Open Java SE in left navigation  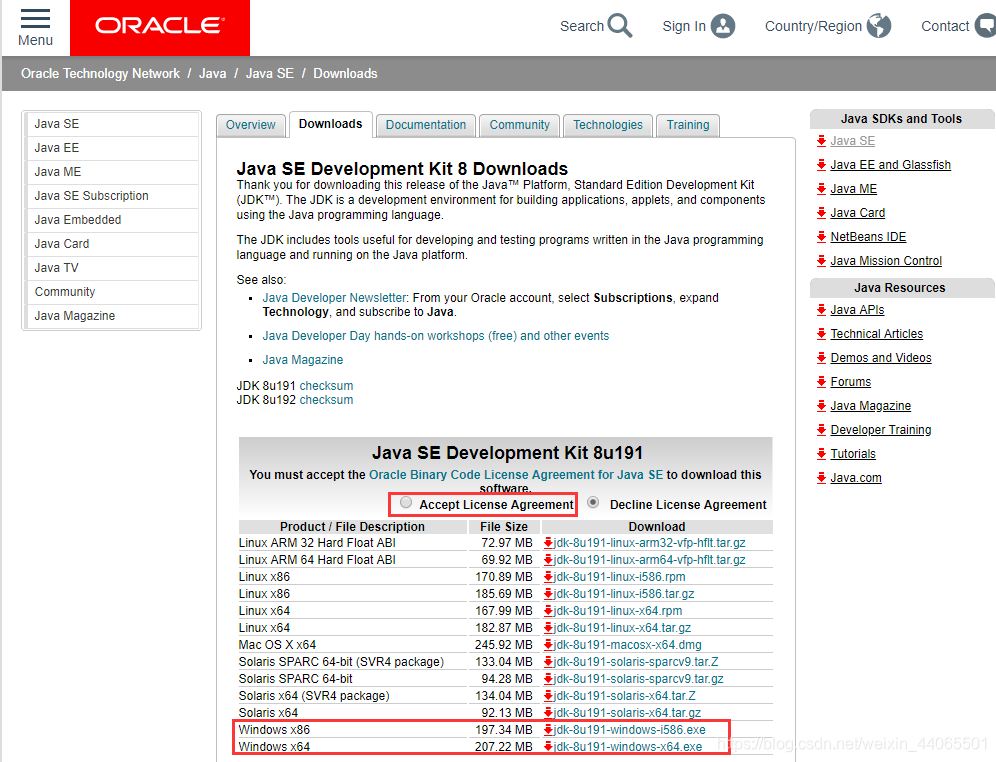112,124
